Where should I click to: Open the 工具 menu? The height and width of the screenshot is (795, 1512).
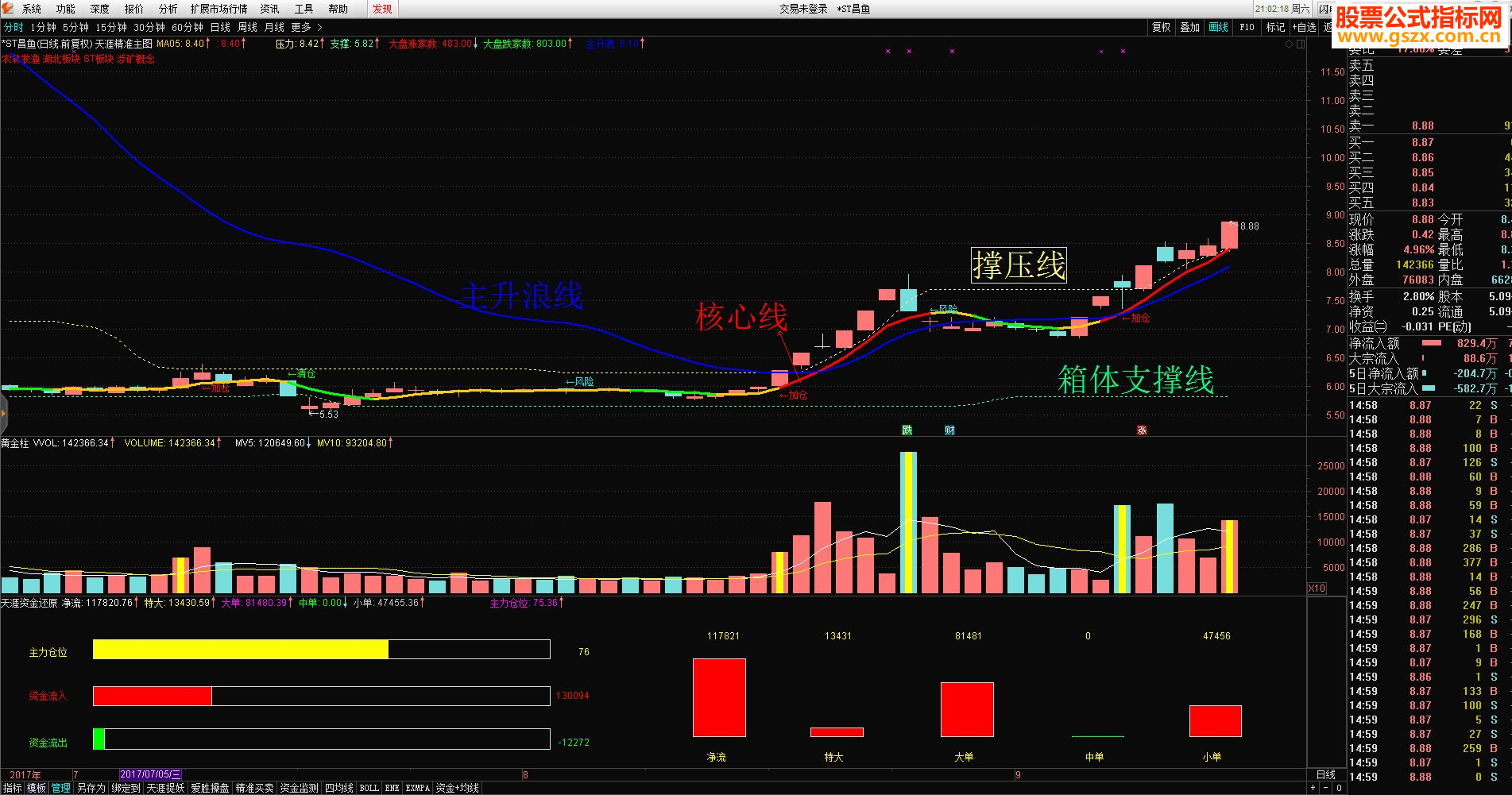tap(304, 9)
